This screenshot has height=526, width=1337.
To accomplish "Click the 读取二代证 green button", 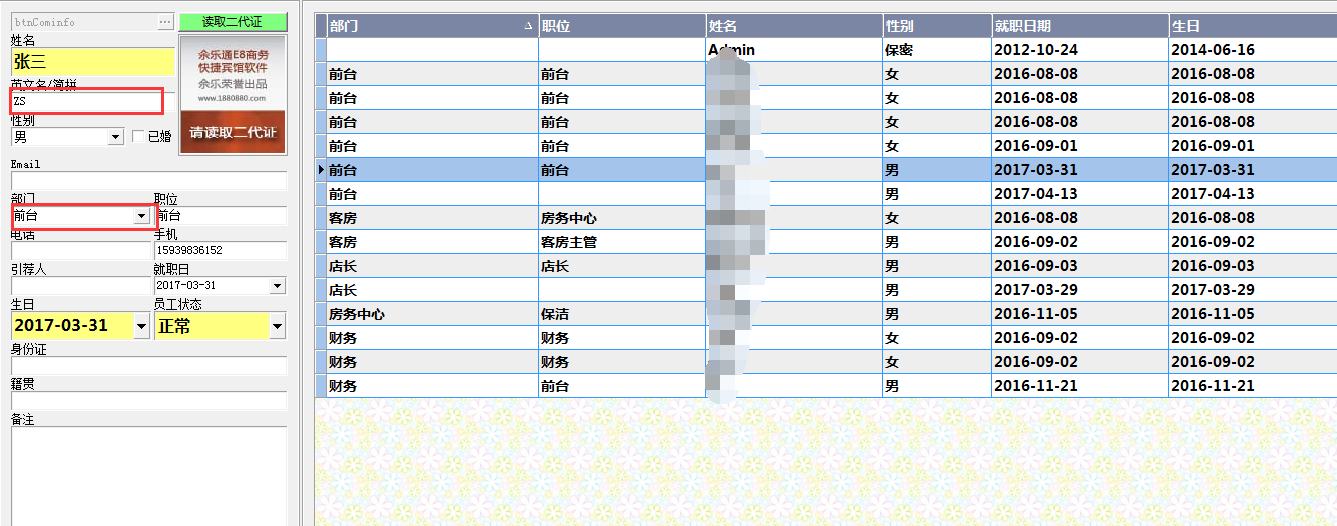I will click(232, 21).
